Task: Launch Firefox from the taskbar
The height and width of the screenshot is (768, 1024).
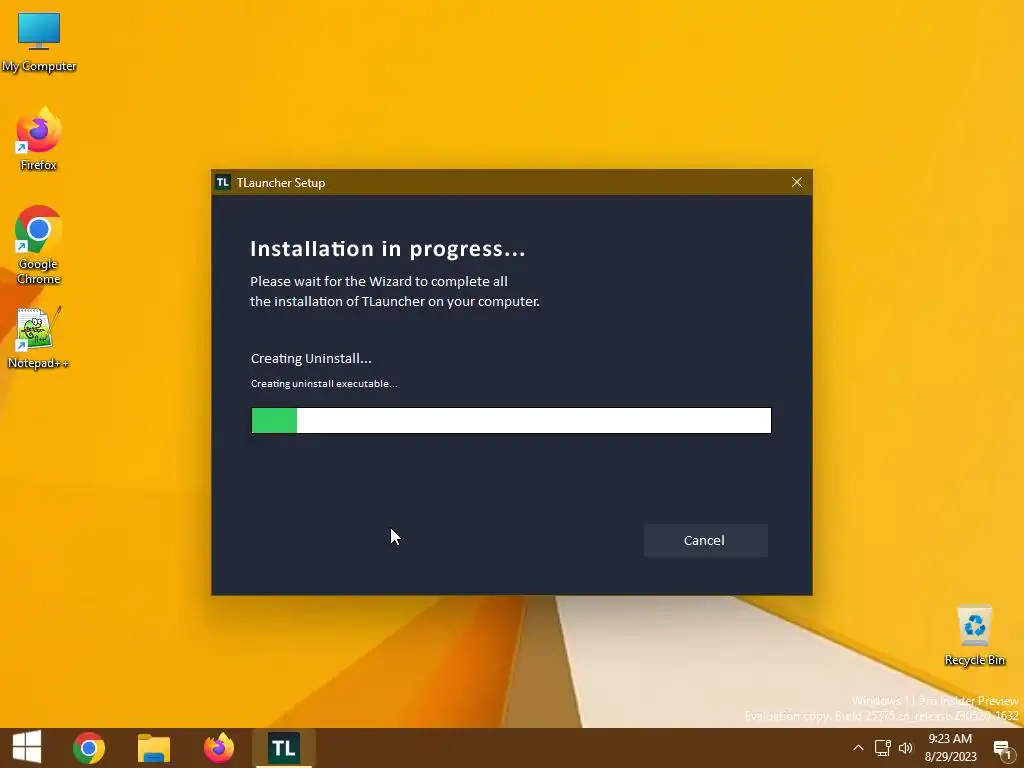Action: point(219,748)
